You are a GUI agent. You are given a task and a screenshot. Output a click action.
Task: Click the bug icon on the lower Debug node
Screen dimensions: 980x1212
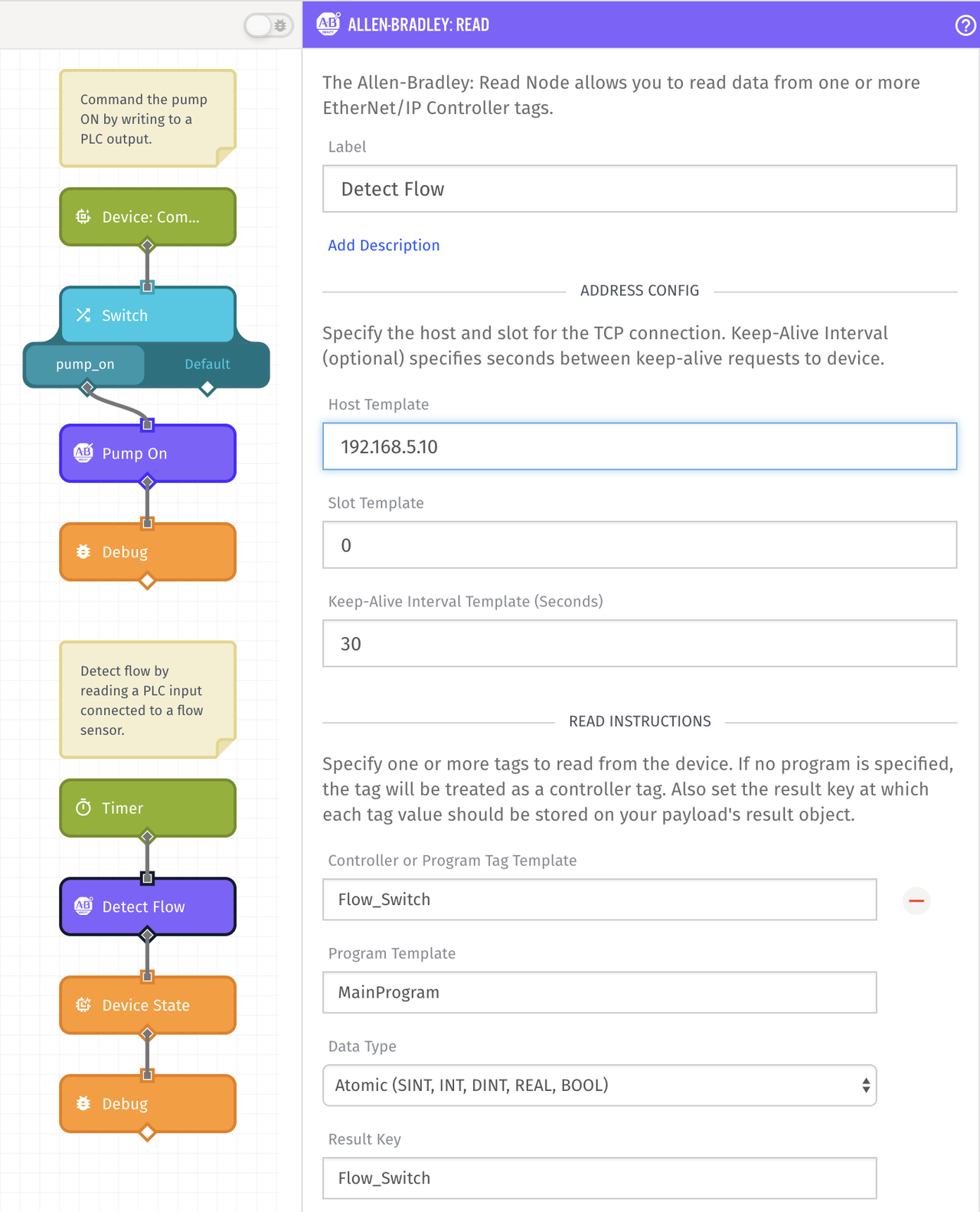click(x=83, y=1104)
